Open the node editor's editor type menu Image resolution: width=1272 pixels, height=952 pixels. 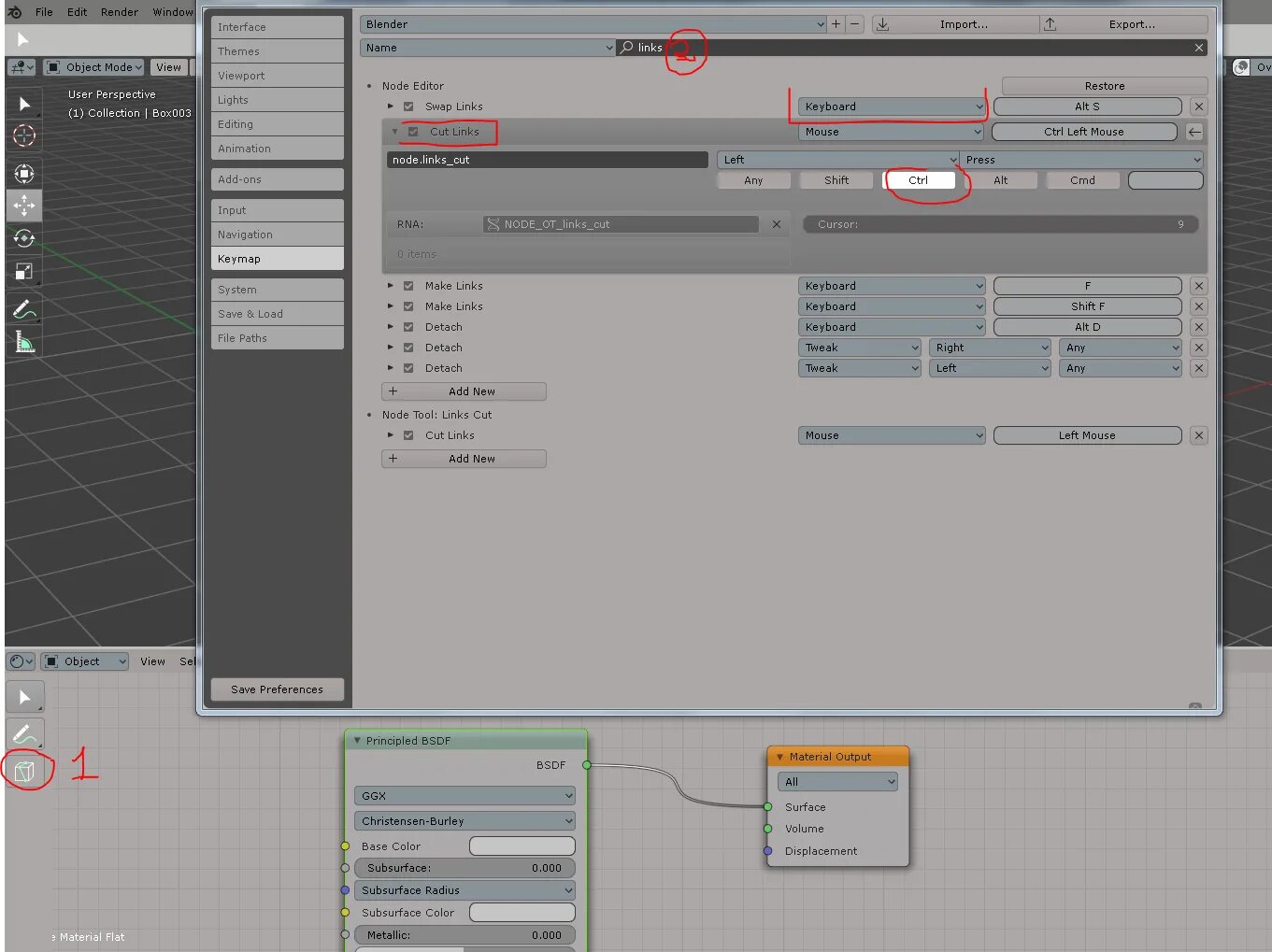pyautogui.click(x=21, y=661)
